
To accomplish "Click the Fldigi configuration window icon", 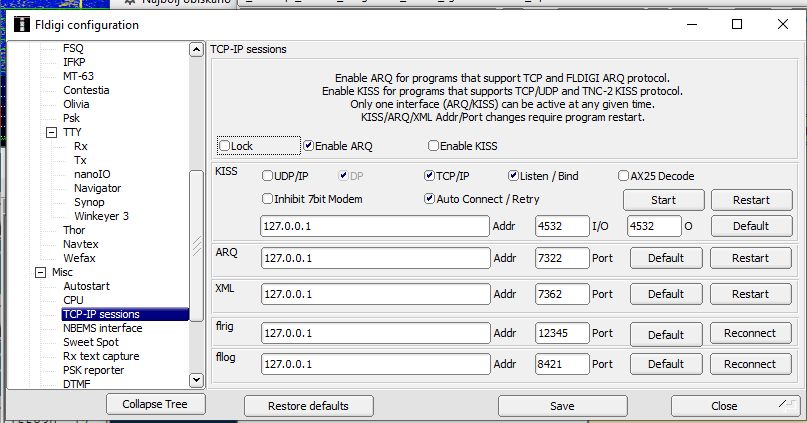I will tap(22, 24).
